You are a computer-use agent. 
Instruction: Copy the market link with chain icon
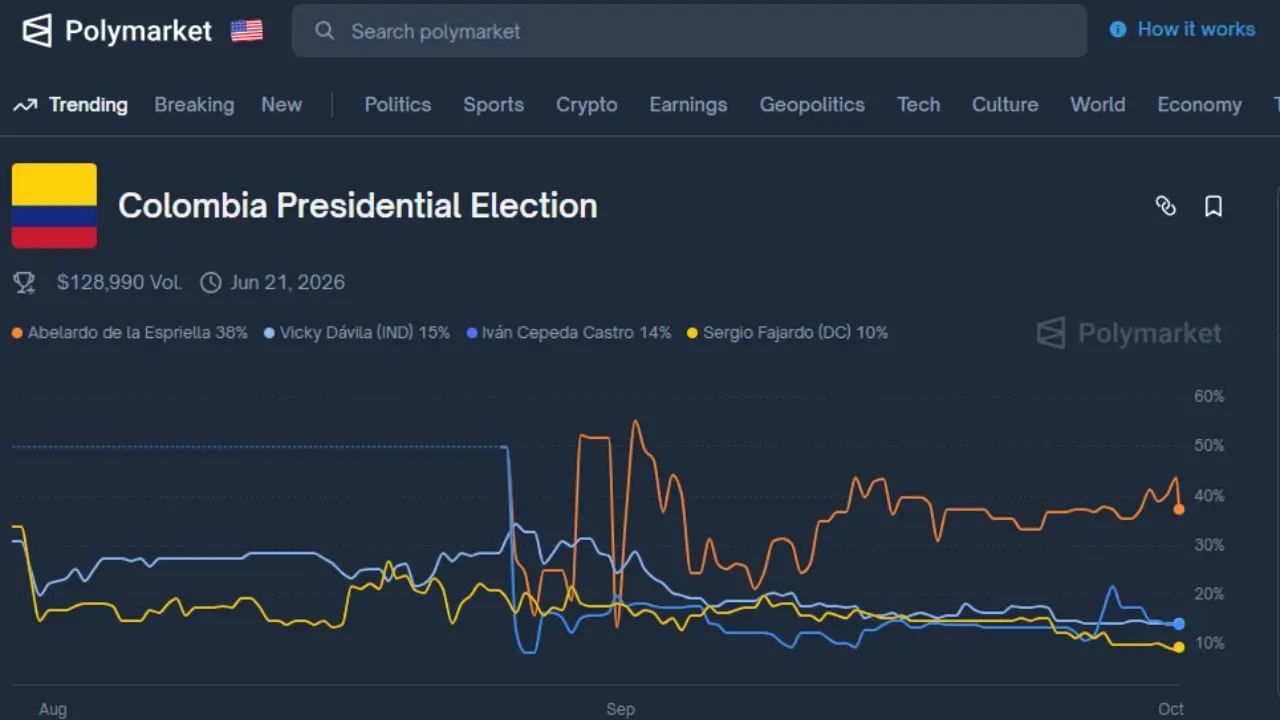[x=1165, y=206]
